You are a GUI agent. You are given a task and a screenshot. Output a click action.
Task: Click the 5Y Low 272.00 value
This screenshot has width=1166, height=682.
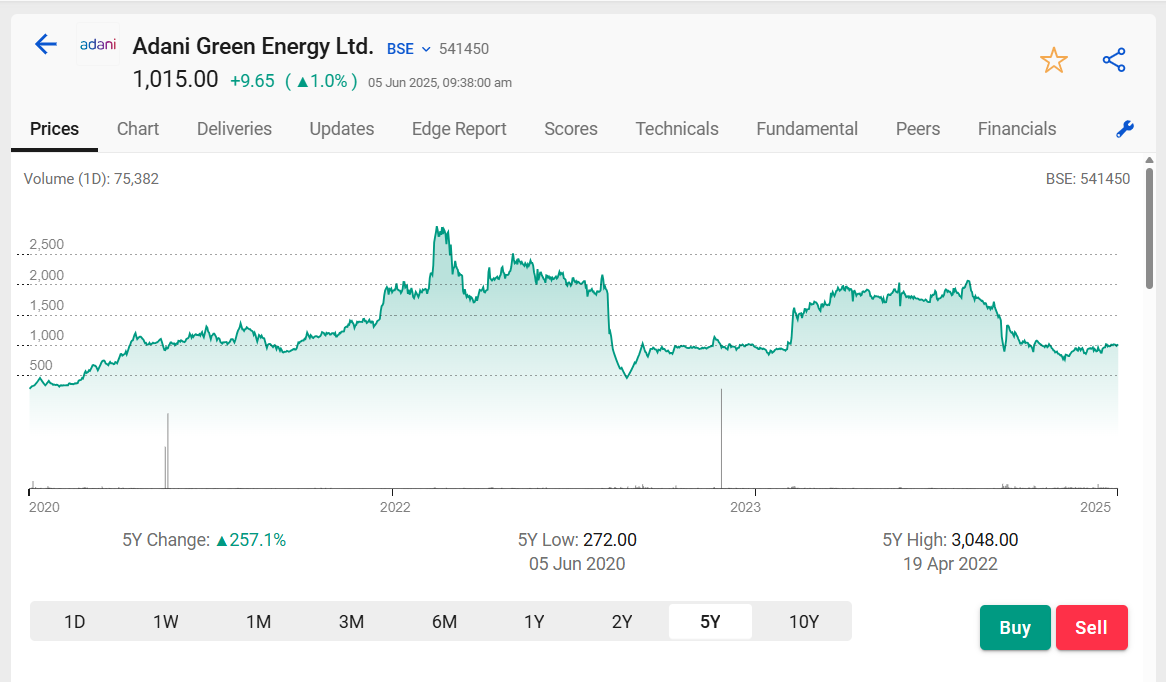(x=610, y=540)
